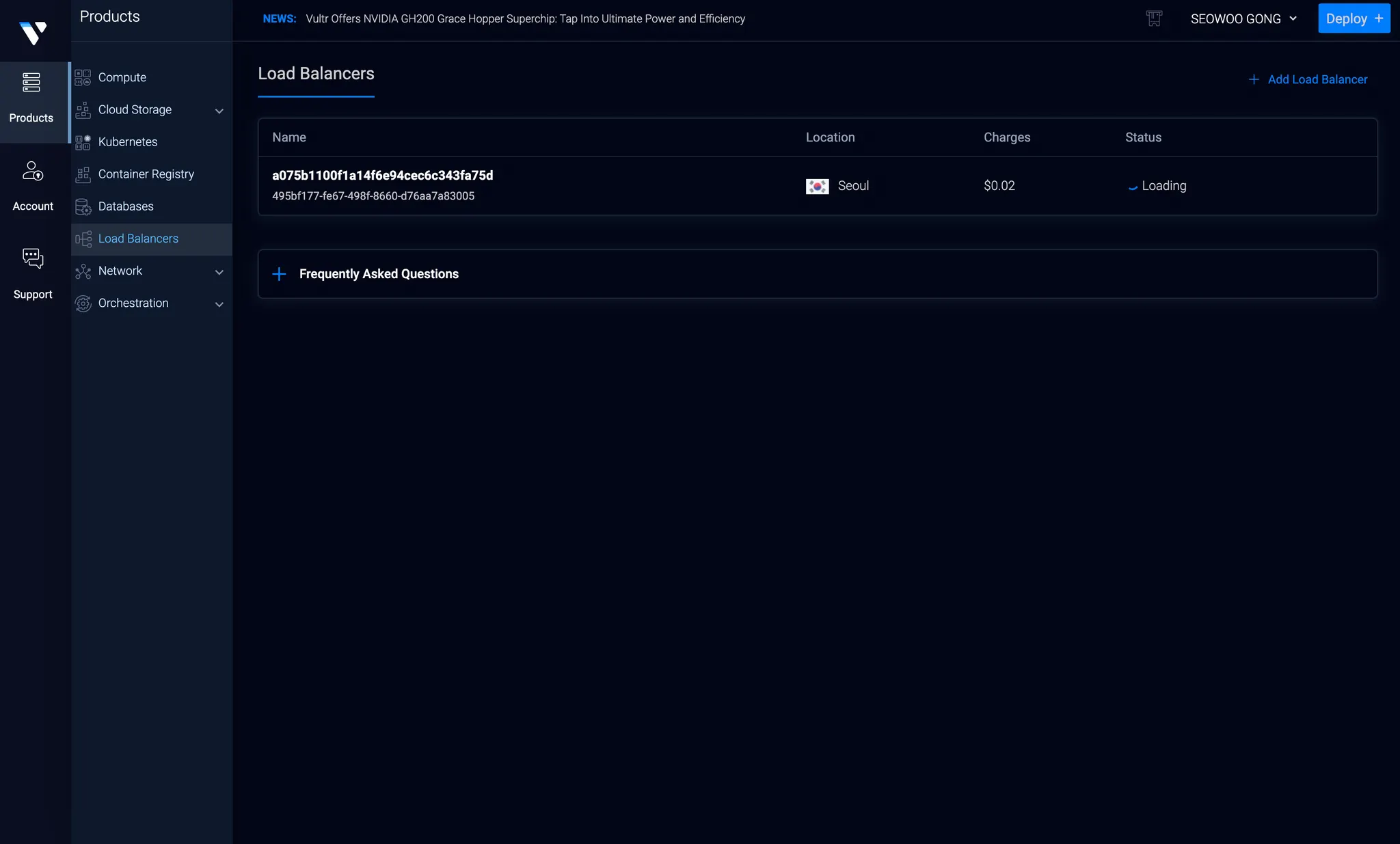Click the Compute menu icon
The image size is (1400, 844).
coord(83,78)
